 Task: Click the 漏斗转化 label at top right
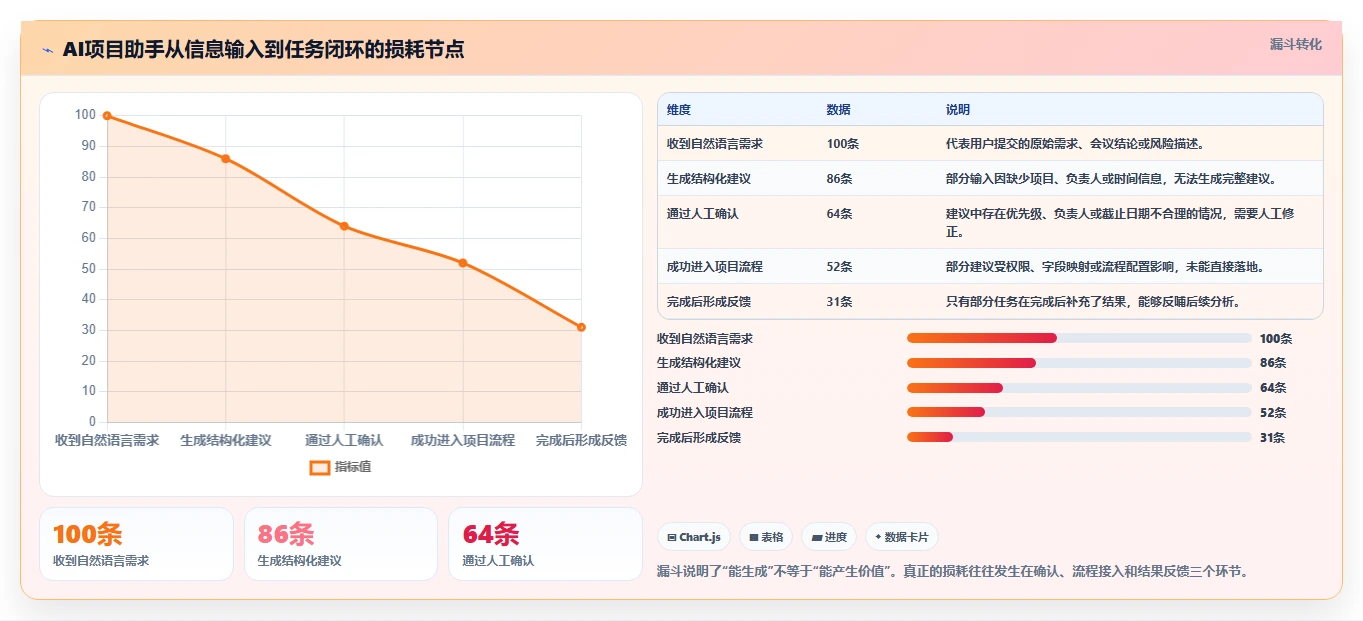click(x=1295, y=44)
